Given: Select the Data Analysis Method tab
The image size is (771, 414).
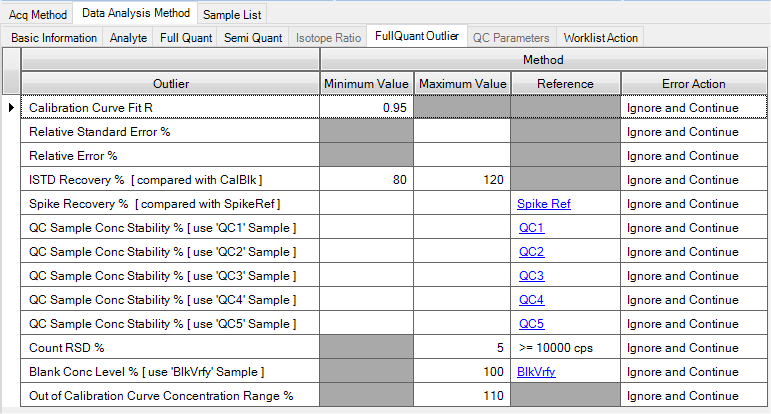Looking at the screenshot, I should pyautogui.click(x=136, y=13).
